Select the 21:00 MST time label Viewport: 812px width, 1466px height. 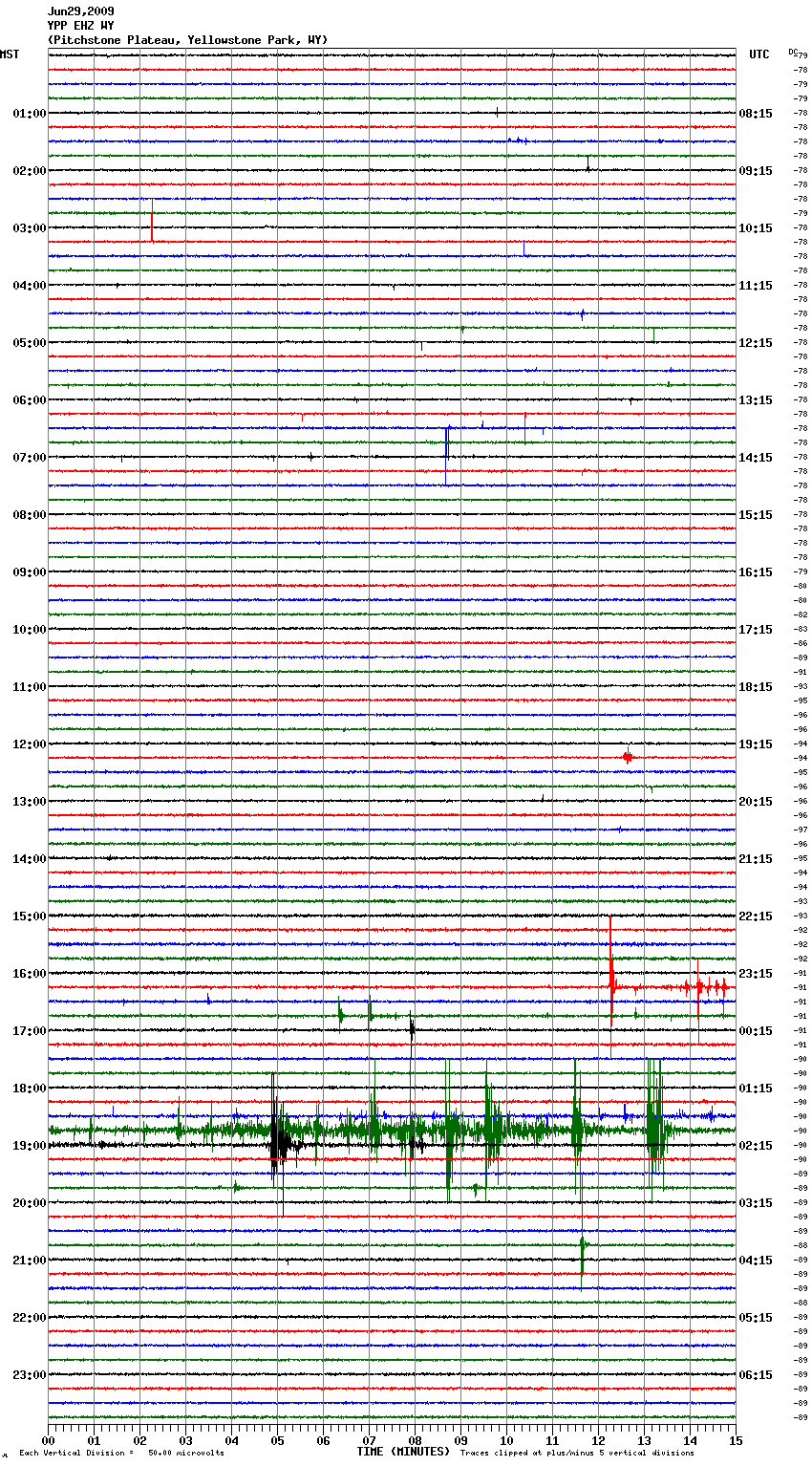click(x=30, y=1261)
